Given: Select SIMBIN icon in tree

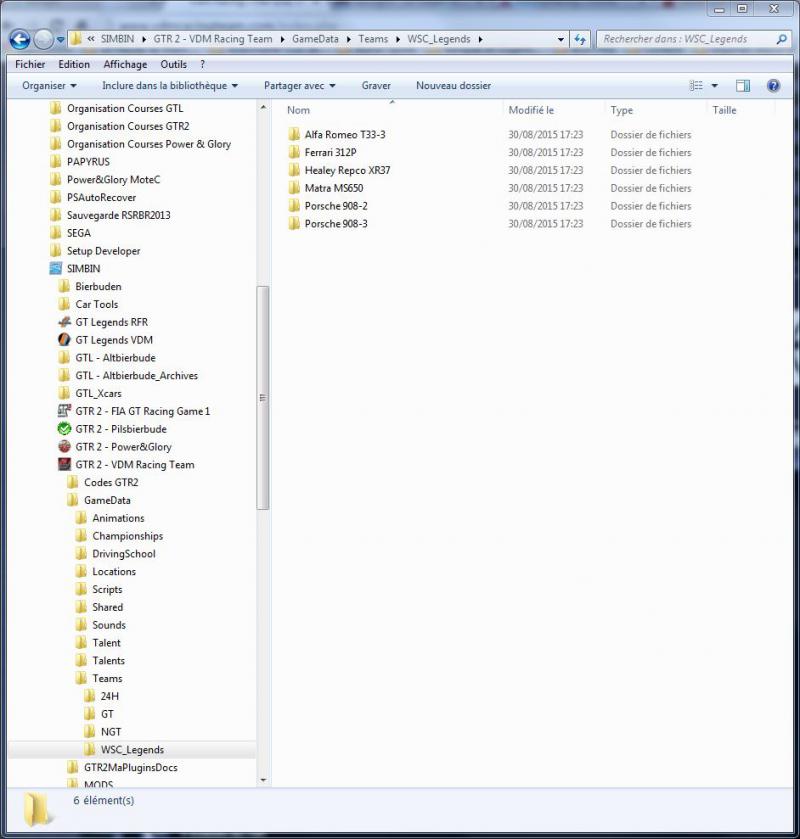Looking at the screenshot, I should coord(56,269).
